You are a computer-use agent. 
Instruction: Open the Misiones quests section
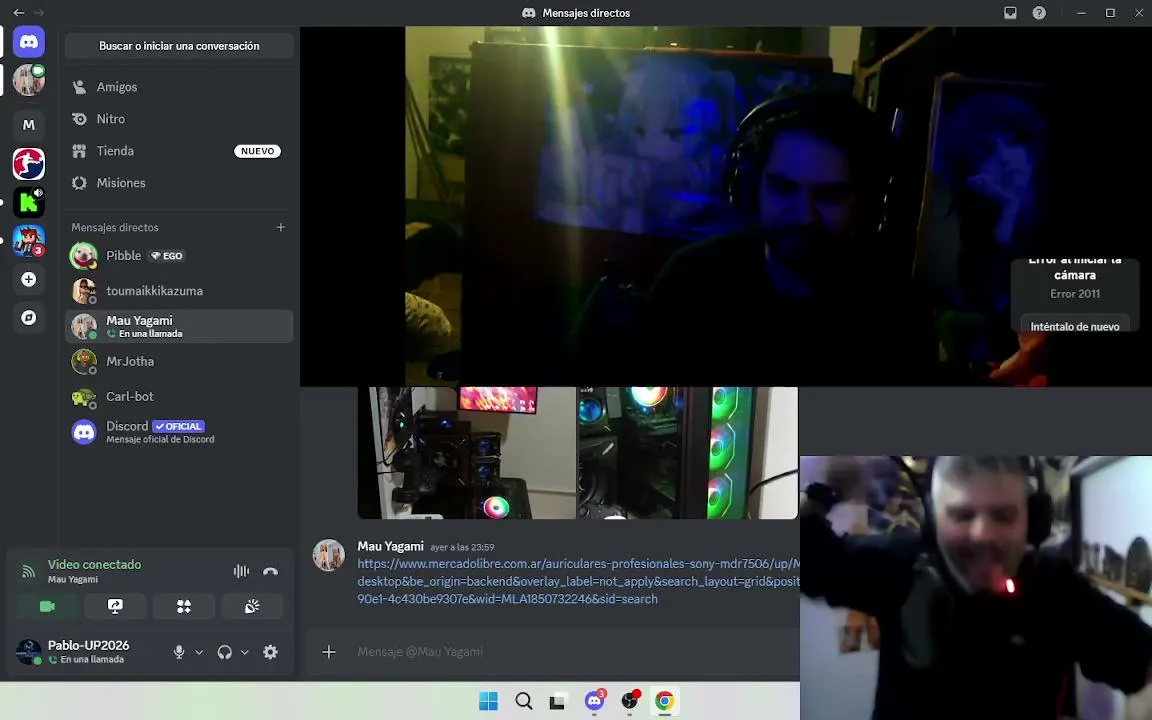click(x=179, y=183)
